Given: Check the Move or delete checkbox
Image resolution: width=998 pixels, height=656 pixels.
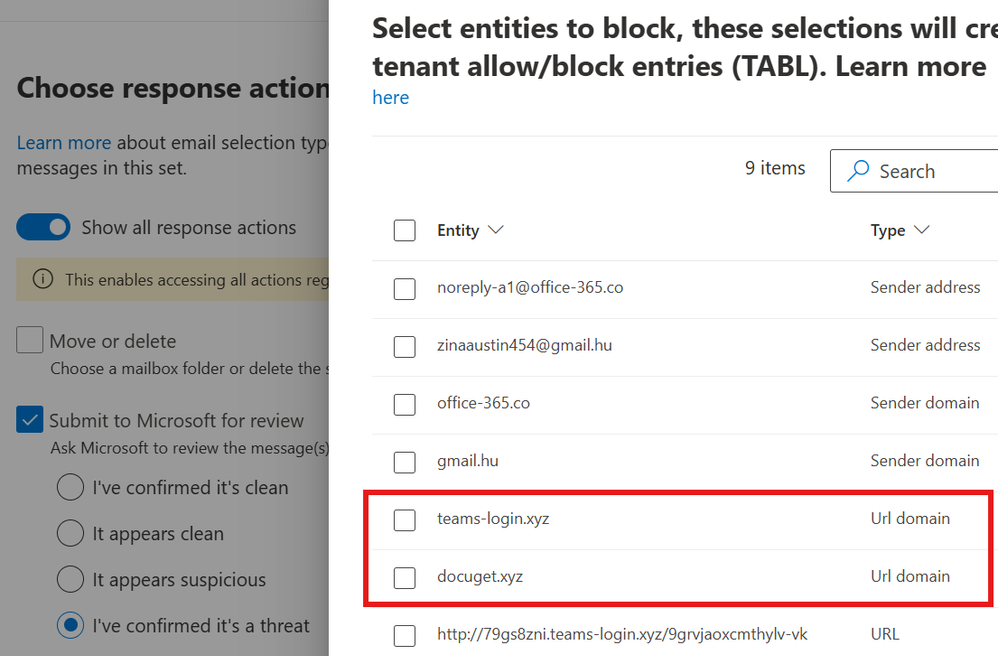Looking at the screenshot, I should pos(30,341).
